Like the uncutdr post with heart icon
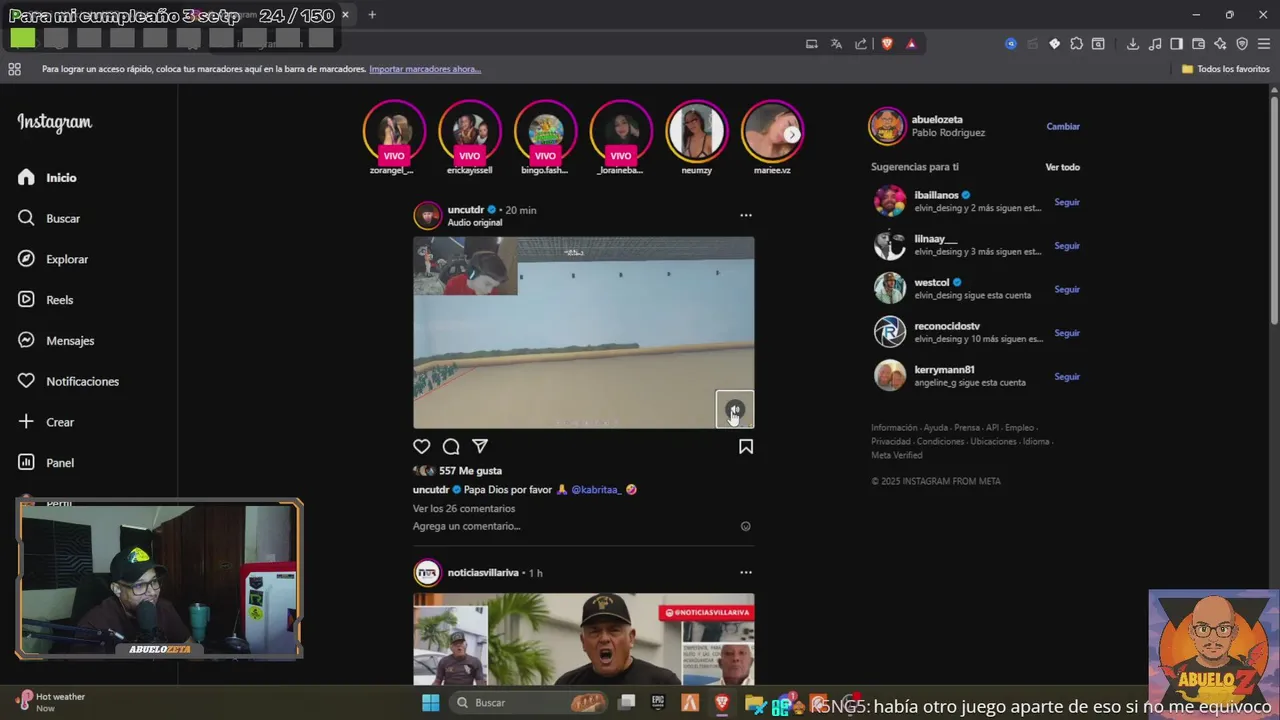Image resolution: width=1280 pixels, height=720 pixels. [x=422, y=447]
